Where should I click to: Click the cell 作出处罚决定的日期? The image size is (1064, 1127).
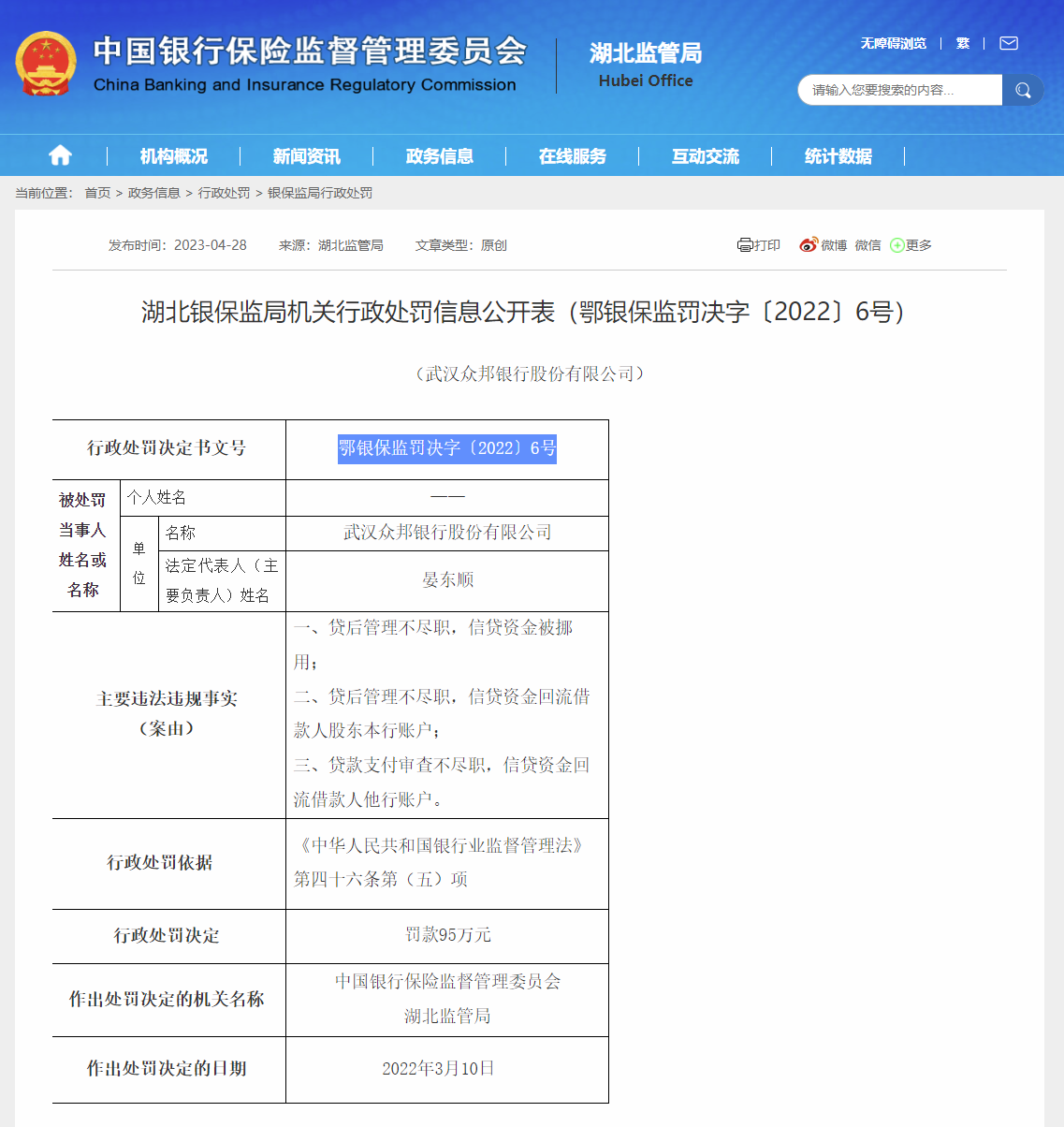pos(168,1068)
